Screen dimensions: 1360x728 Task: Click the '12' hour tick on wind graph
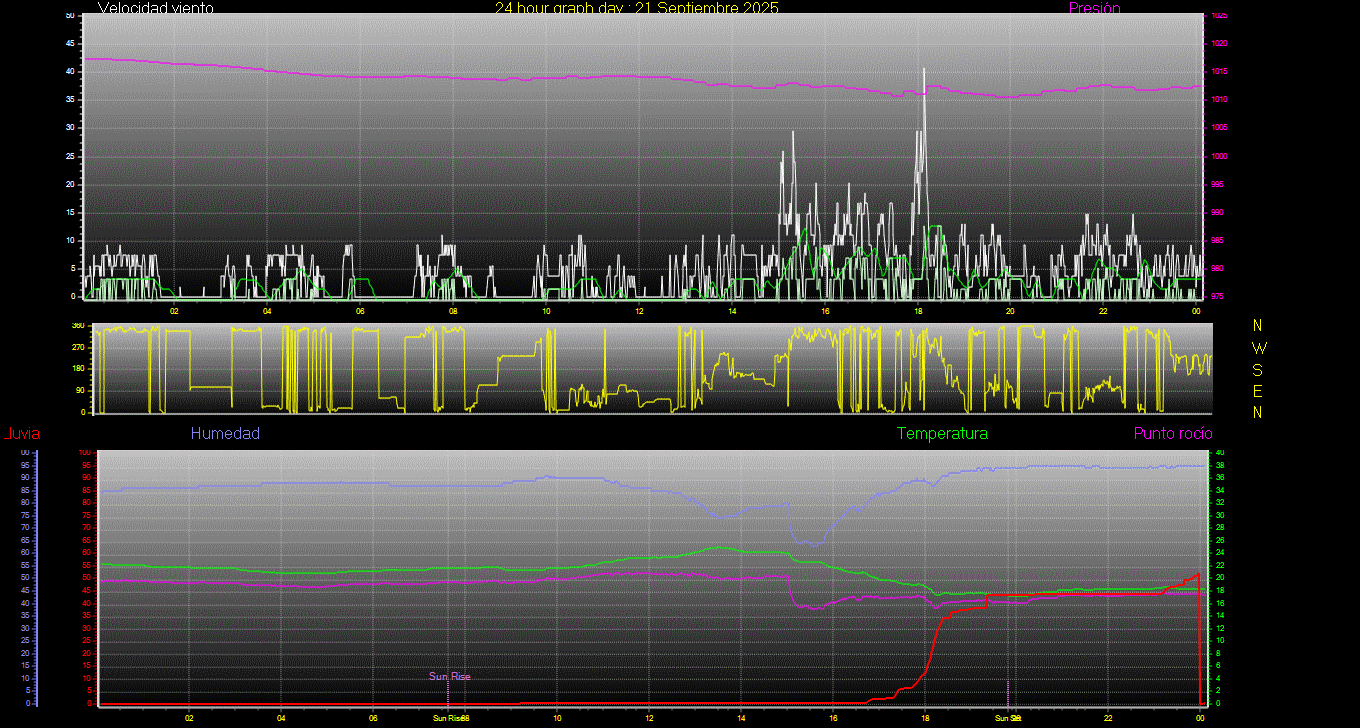click(x=639, y=311)
